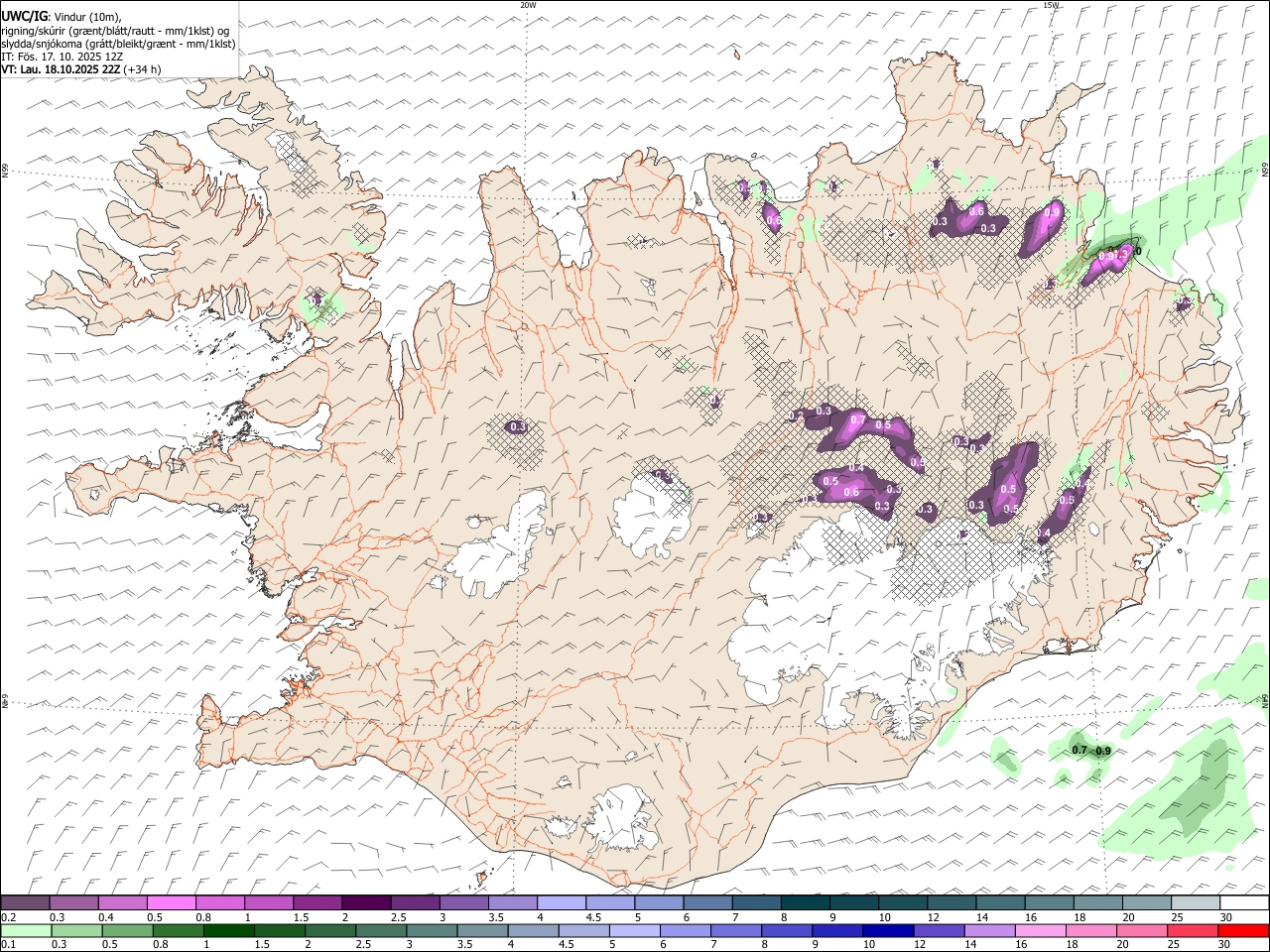Select the dark teal 8–9 swatch in top legend row

(806, 903)
